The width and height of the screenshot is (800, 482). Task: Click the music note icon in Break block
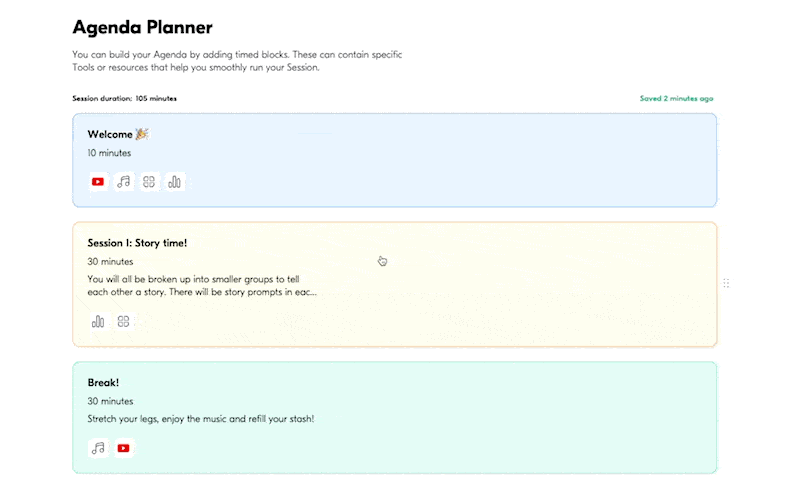pos(98,448)
